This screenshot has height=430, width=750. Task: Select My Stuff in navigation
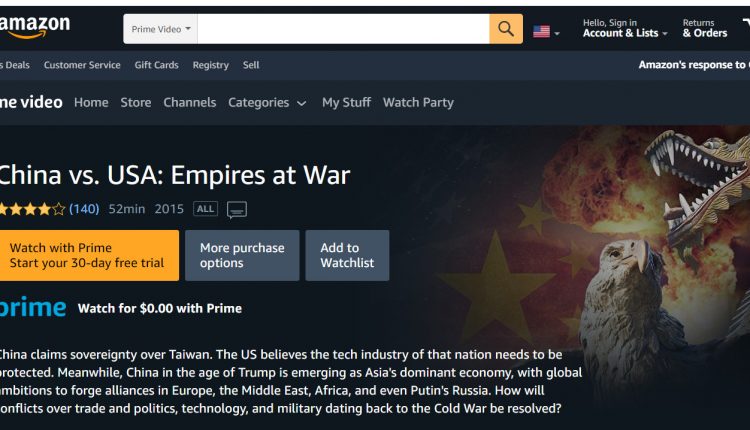[346, 102]
